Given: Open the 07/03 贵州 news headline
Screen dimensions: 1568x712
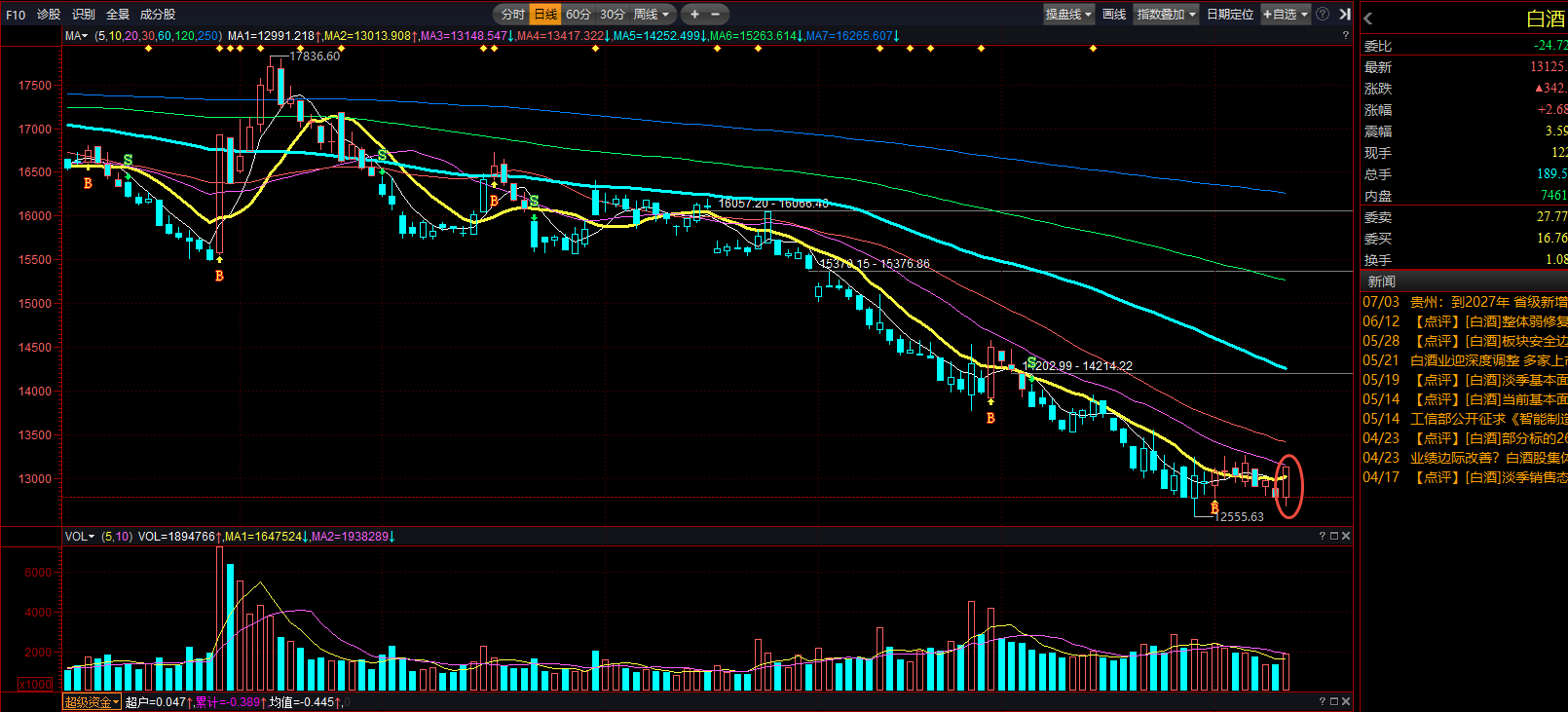Looking at the screenshot, I should [1465, 302].
